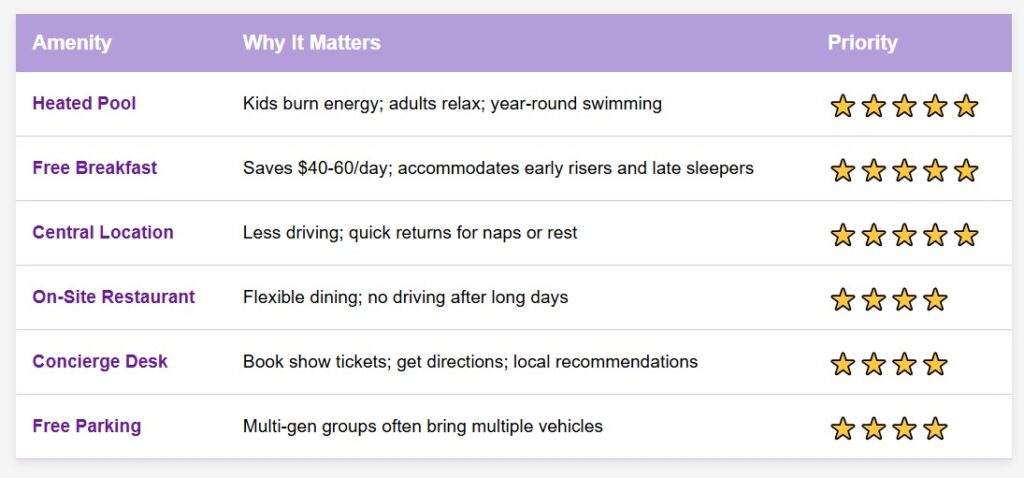Click the fifth star in Heated Pool row
The width and height of the screenshot is (1024, 478).
click(x=965, y=106)
